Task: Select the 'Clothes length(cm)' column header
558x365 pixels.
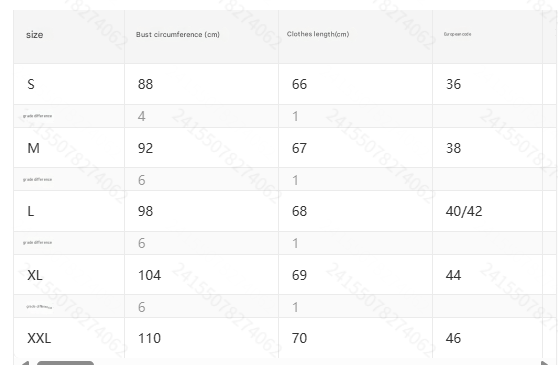Action: click(x=318, y=34)
